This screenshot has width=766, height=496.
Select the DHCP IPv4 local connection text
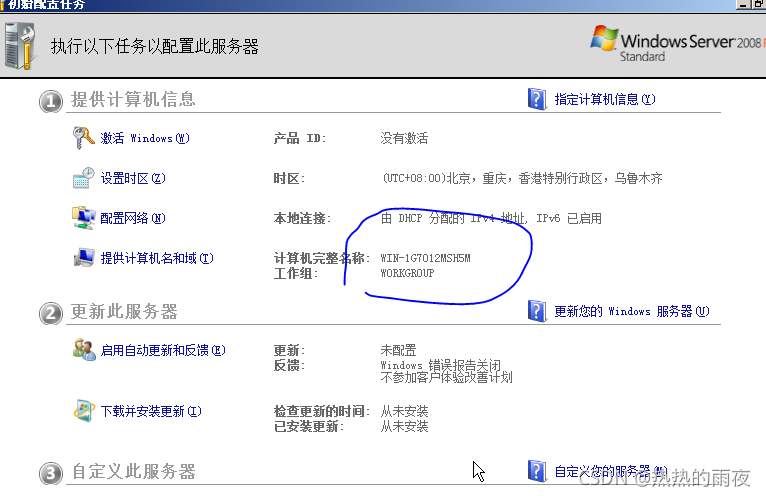(x=491, y=218)
